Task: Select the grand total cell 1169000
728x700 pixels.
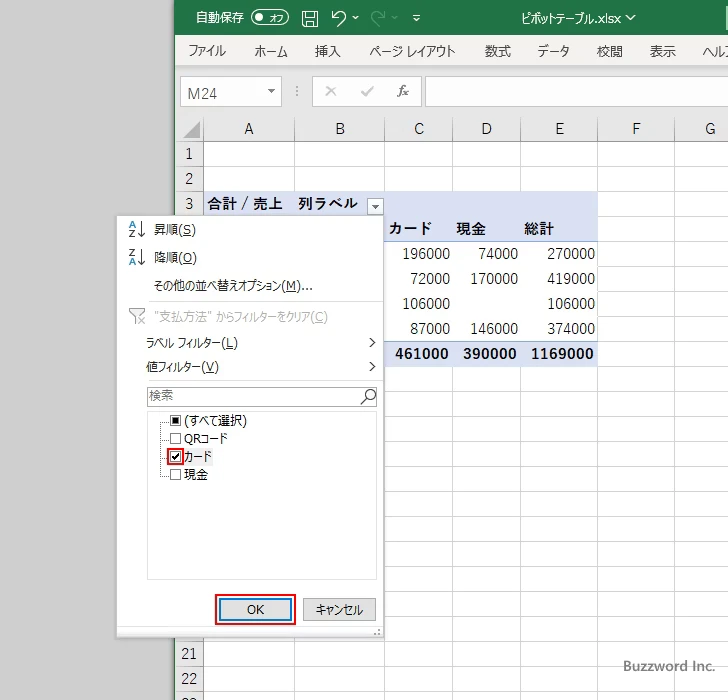Action: [559, 354]
